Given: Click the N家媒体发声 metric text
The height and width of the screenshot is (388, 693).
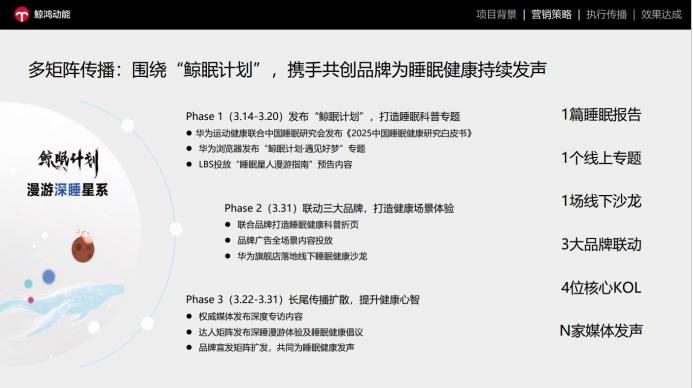Looking at the screenshot, I should point(601,331).
